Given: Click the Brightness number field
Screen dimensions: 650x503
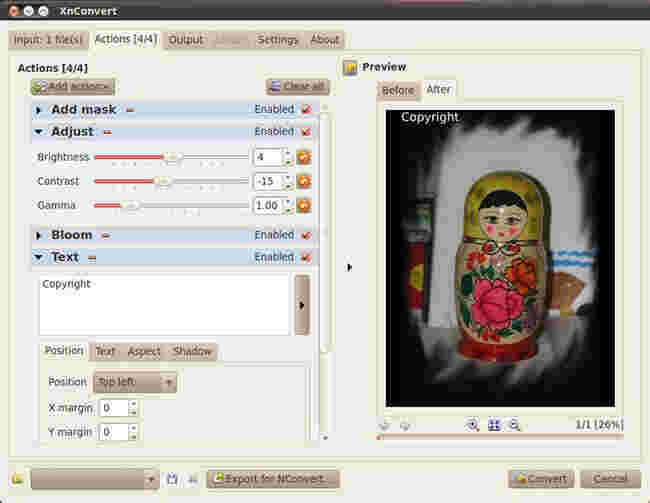Looking at the screenshot, I should [x=268, y=157].
